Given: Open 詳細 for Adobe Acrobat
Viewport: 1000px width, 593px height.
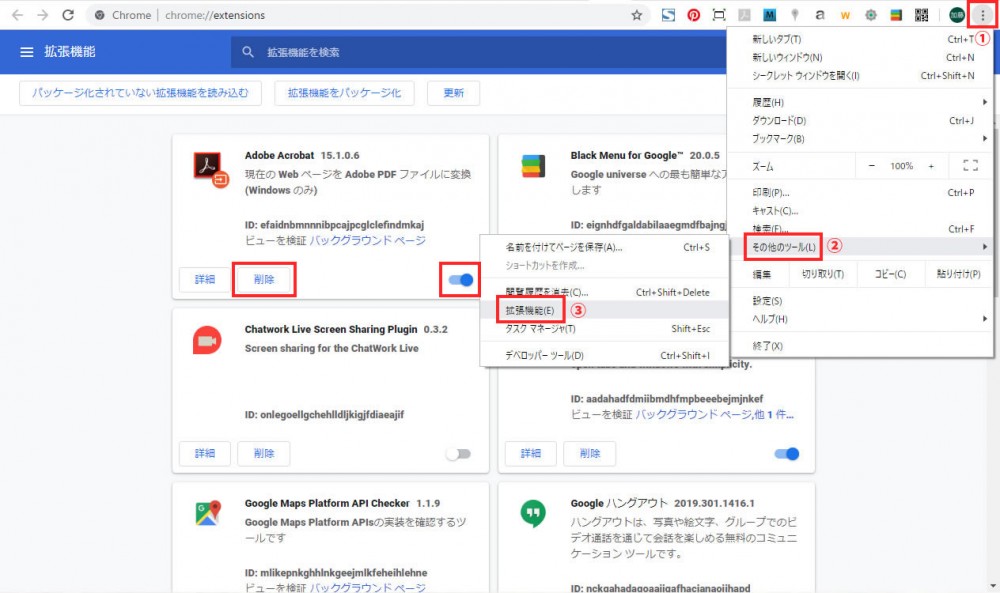Looking at the screenshot, I should click(x=205, y=279).
